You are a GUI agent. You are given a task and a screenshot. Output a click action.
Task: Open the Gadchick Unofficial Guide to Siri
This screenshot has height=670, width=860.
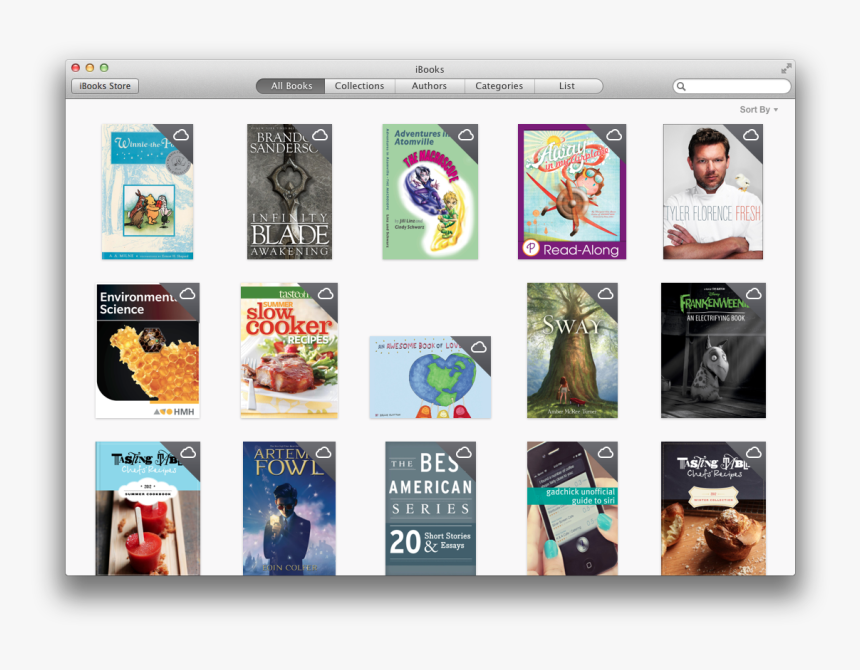click(571, 508)
